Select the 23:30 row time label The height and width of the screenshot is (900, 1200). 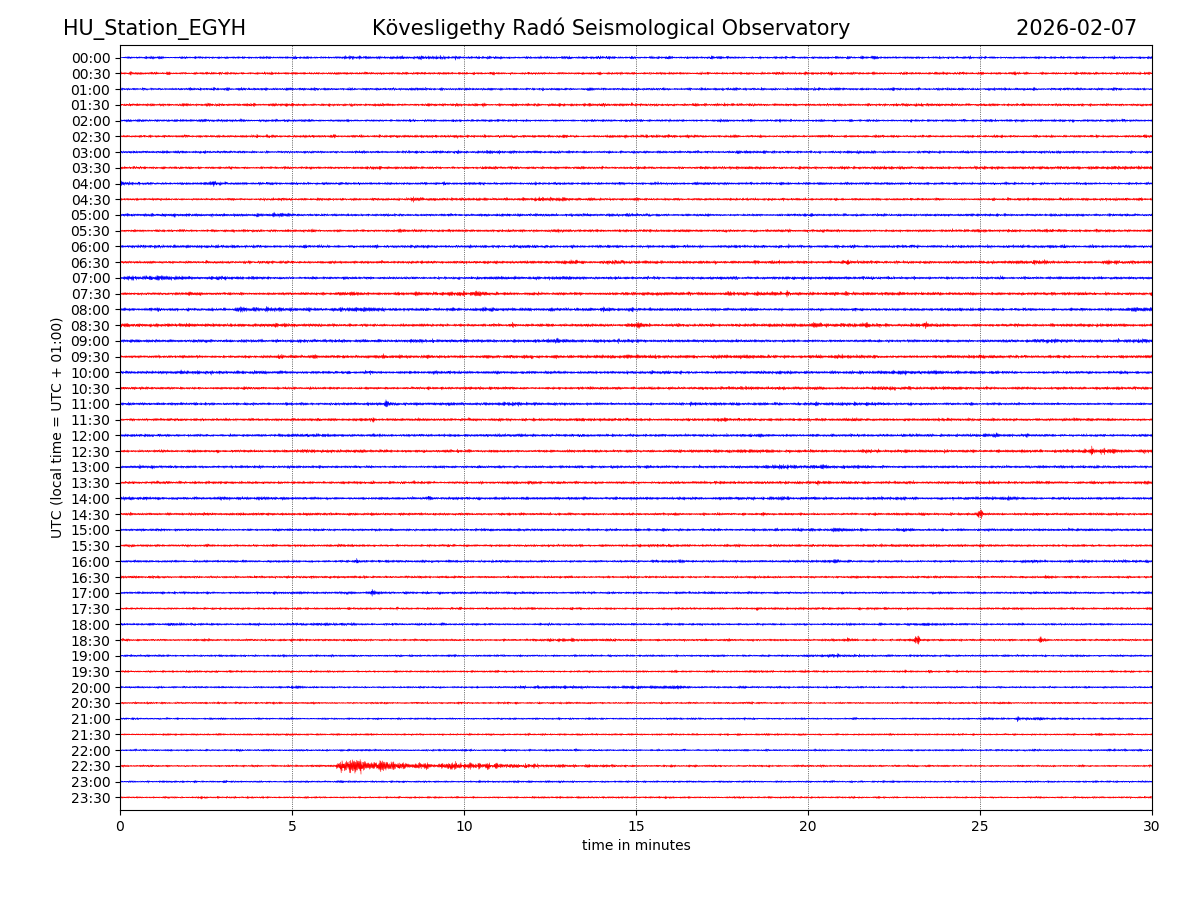pyautogui.click(x=91, y=798)
